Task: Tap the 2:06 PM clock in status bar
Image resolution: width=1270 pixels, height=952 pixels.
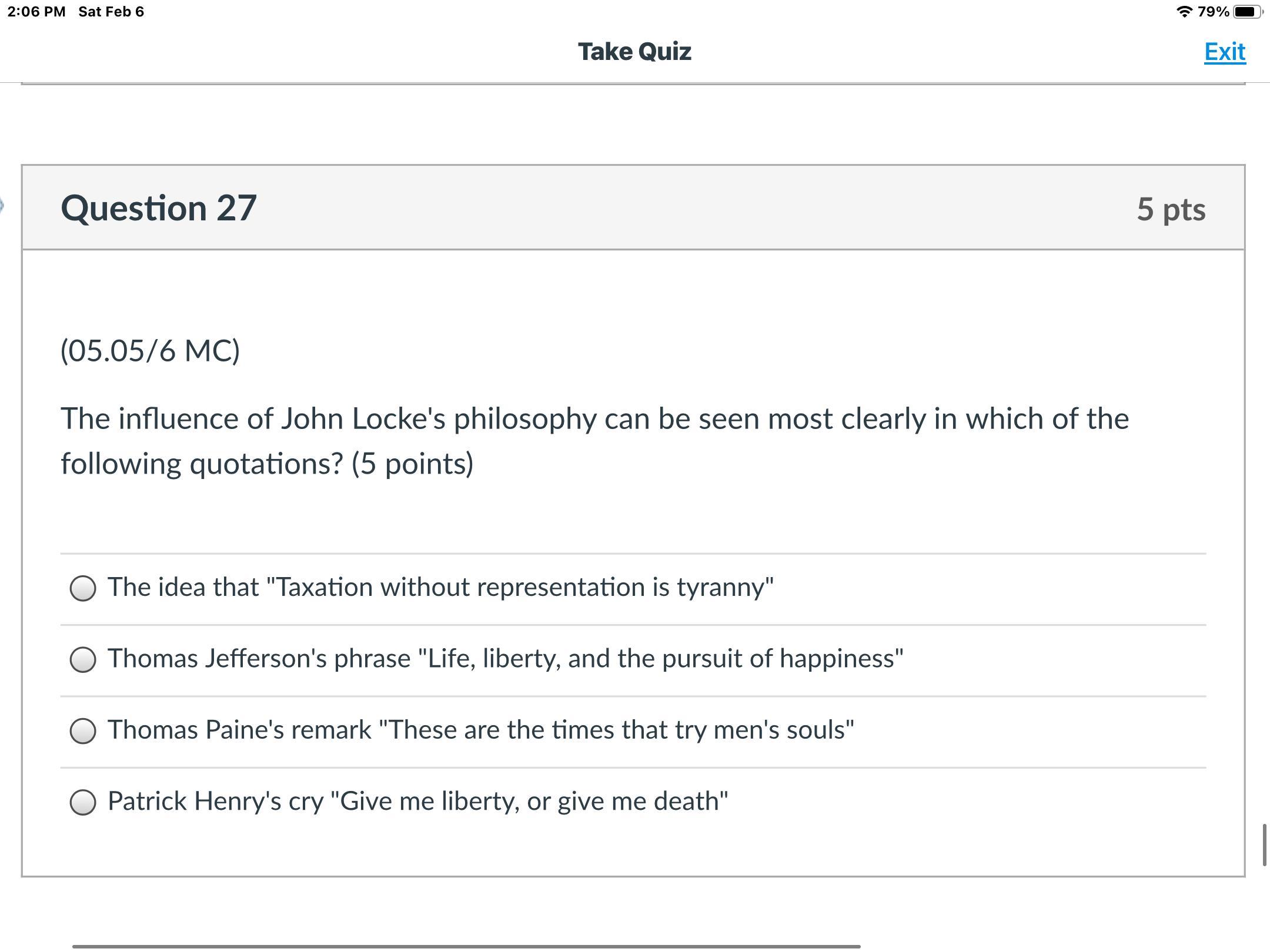Action: [x=36, y=12]
